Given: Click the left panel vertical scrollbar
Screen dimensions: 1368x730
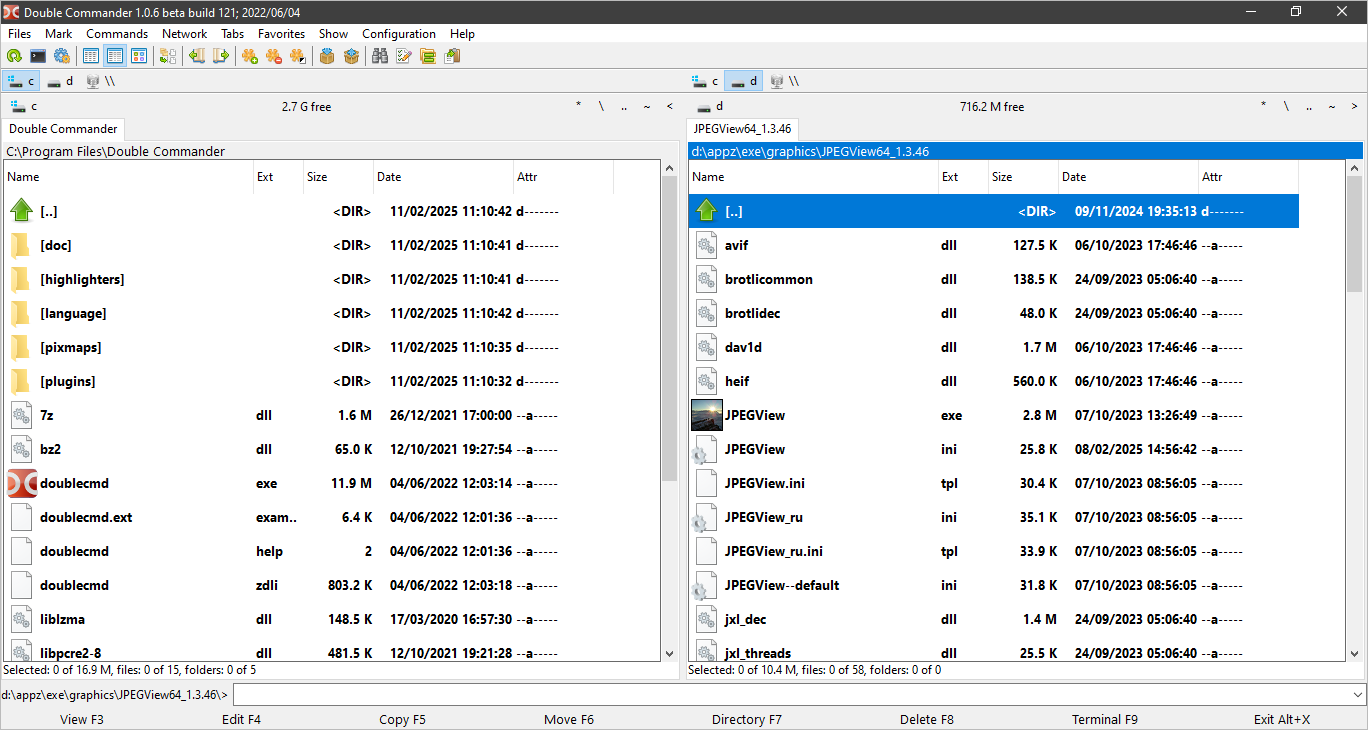Looking at the screenshot, I should [x=670, y=410].
